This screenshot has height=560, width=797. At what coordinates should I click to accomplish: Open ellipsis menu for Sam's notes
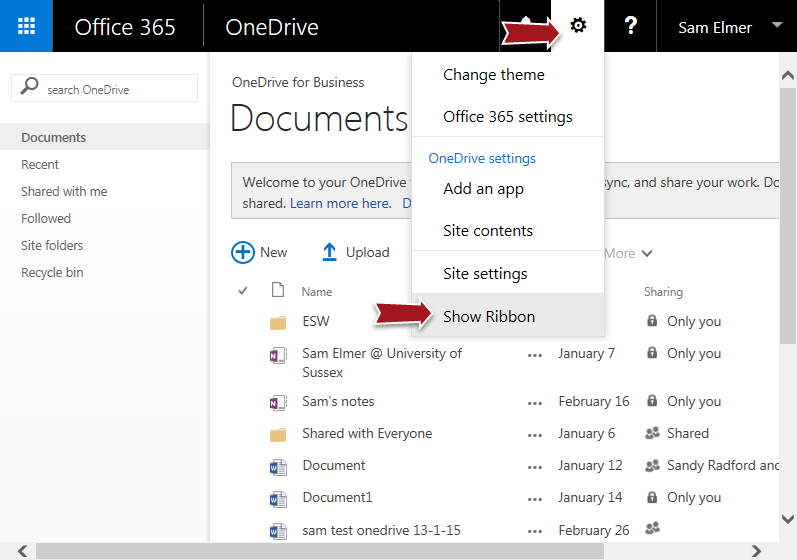point(535,403)
